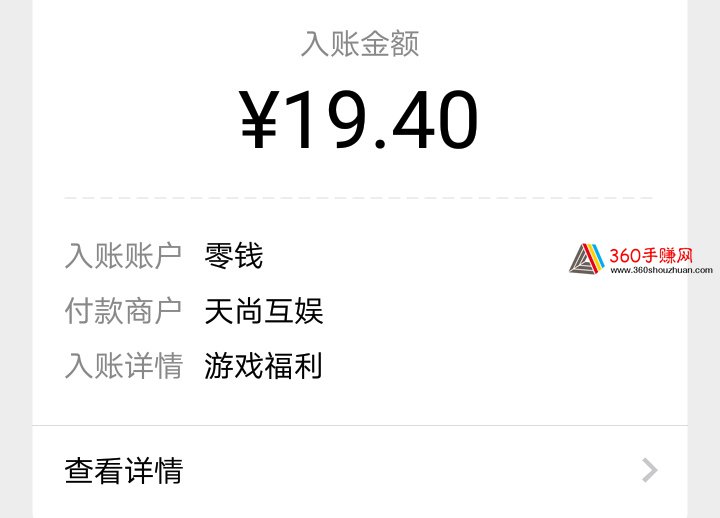The height and width of the screenshot is (518, 720).
Task: Select the 游戏福利 detail text
Action: click(263, 366)
